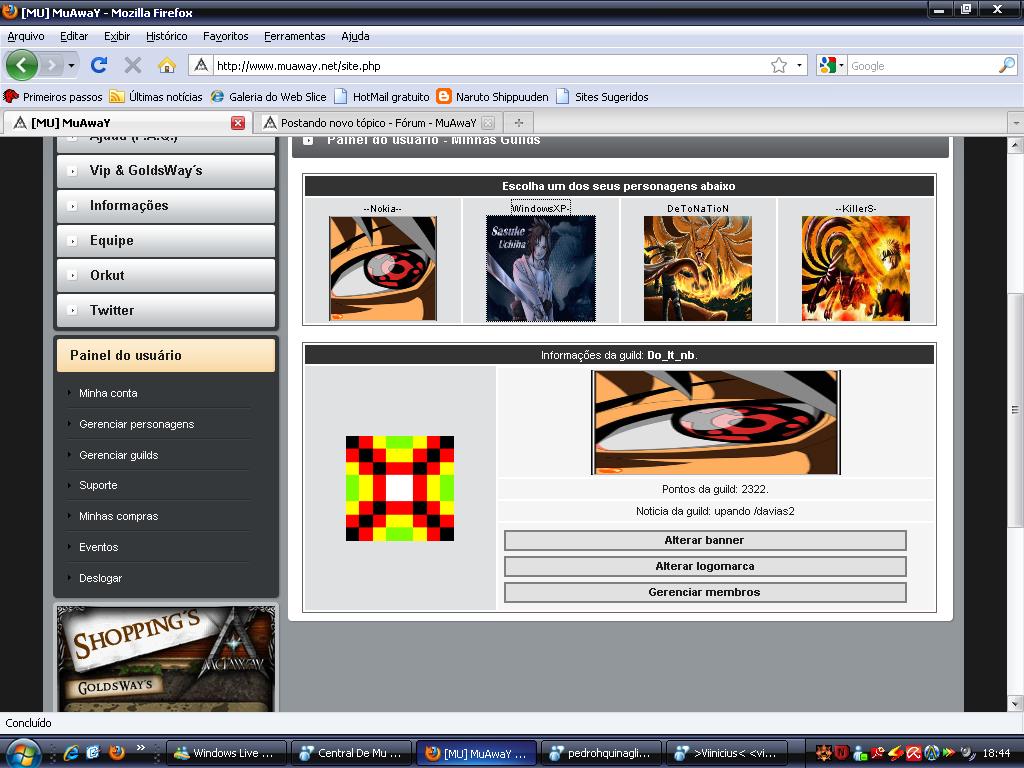The height and width of the screenshot is (768, 1024).
Task: Click the Windows Start orb
Action: (x=22, y=752)
